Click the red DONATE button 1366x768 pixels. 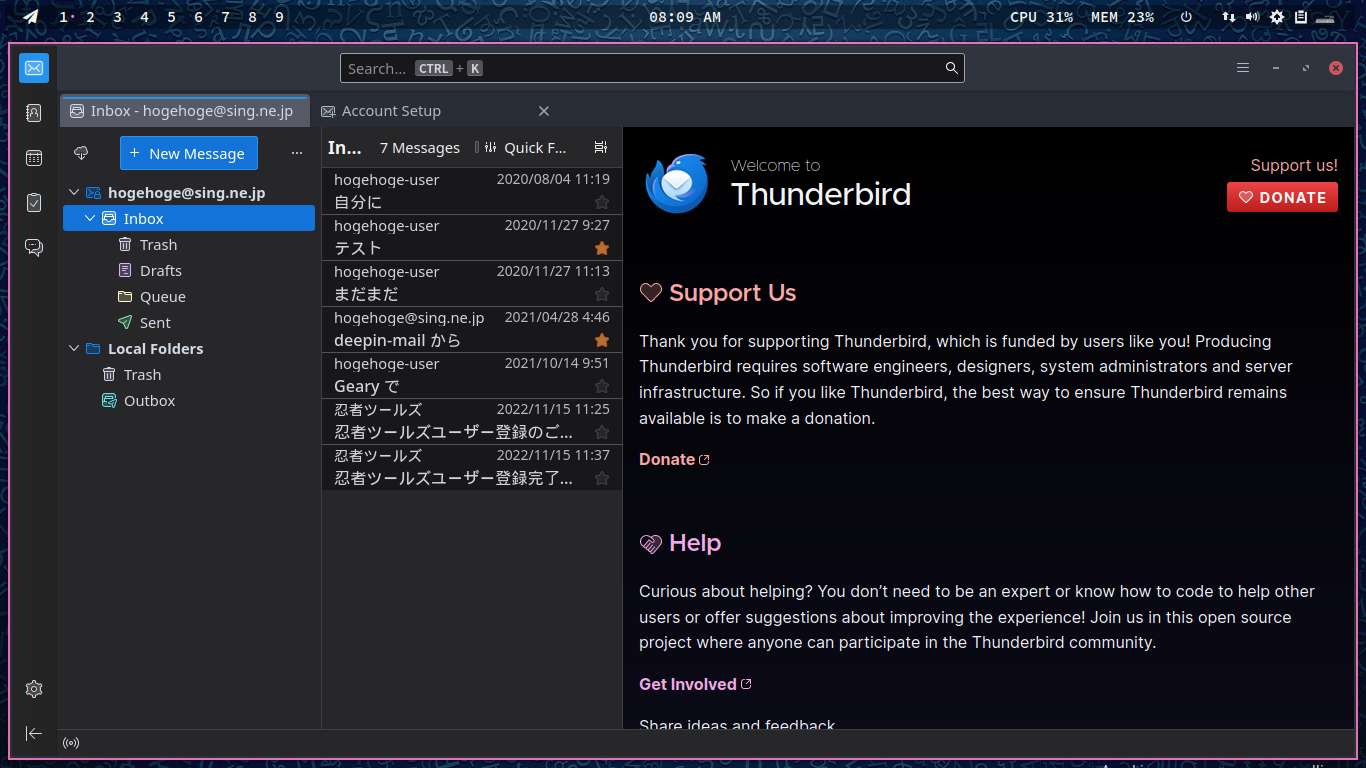tap(1282, 197)
